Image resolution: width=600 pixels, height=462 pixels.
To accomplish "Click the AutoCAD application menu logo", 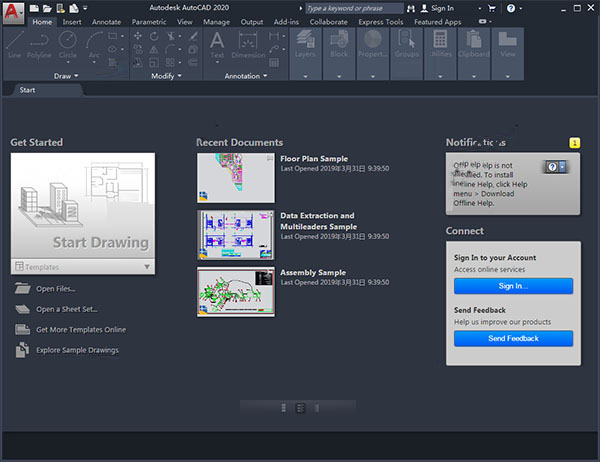I will point(13,11).
